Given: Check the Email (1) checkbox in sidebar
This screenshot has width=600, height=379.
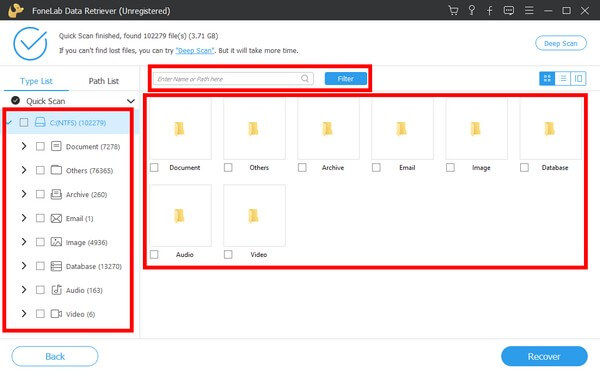Looking at the screenshot, I should pos(40,218).
